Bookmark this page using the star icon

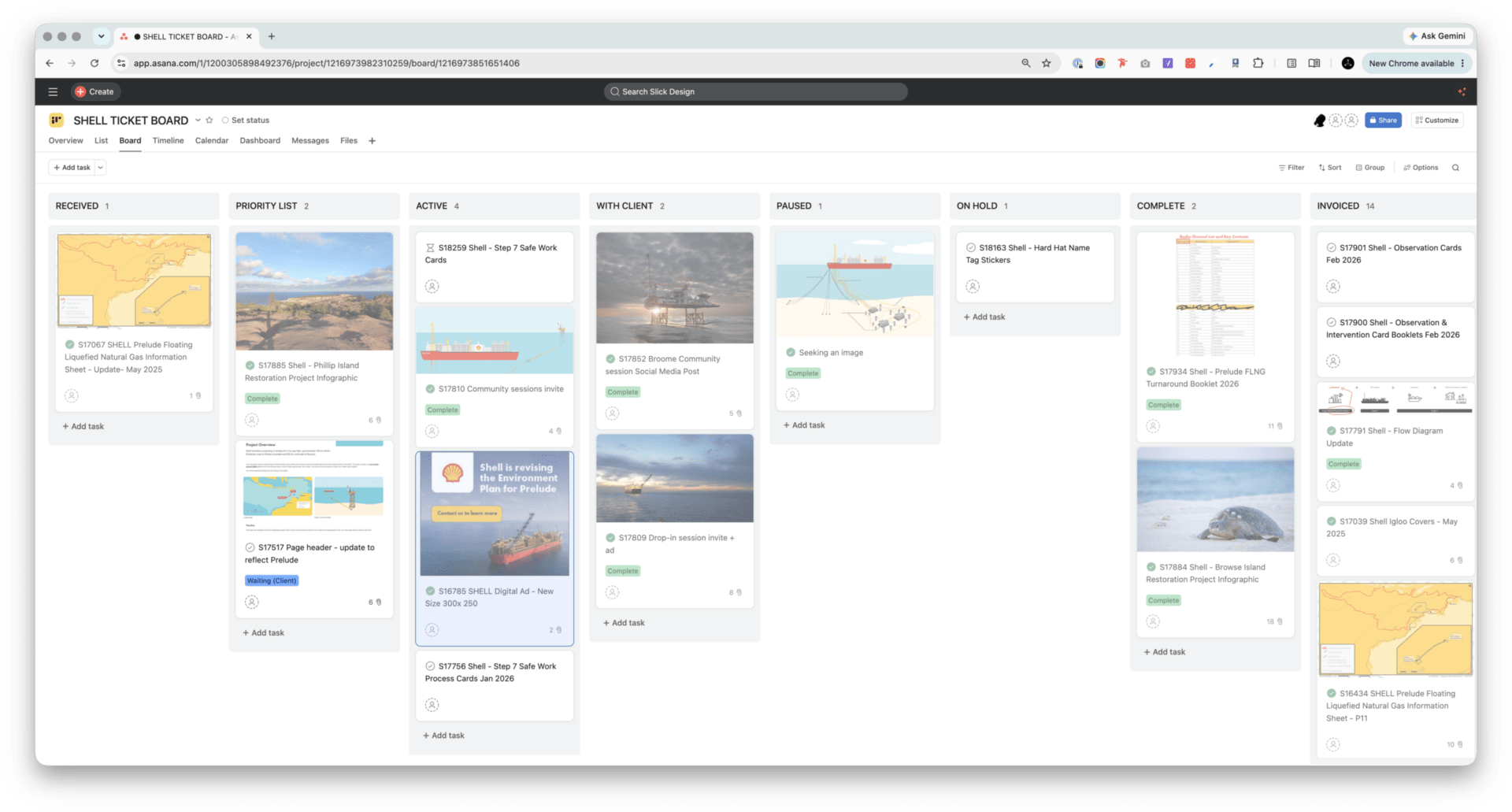point(1047,63)
